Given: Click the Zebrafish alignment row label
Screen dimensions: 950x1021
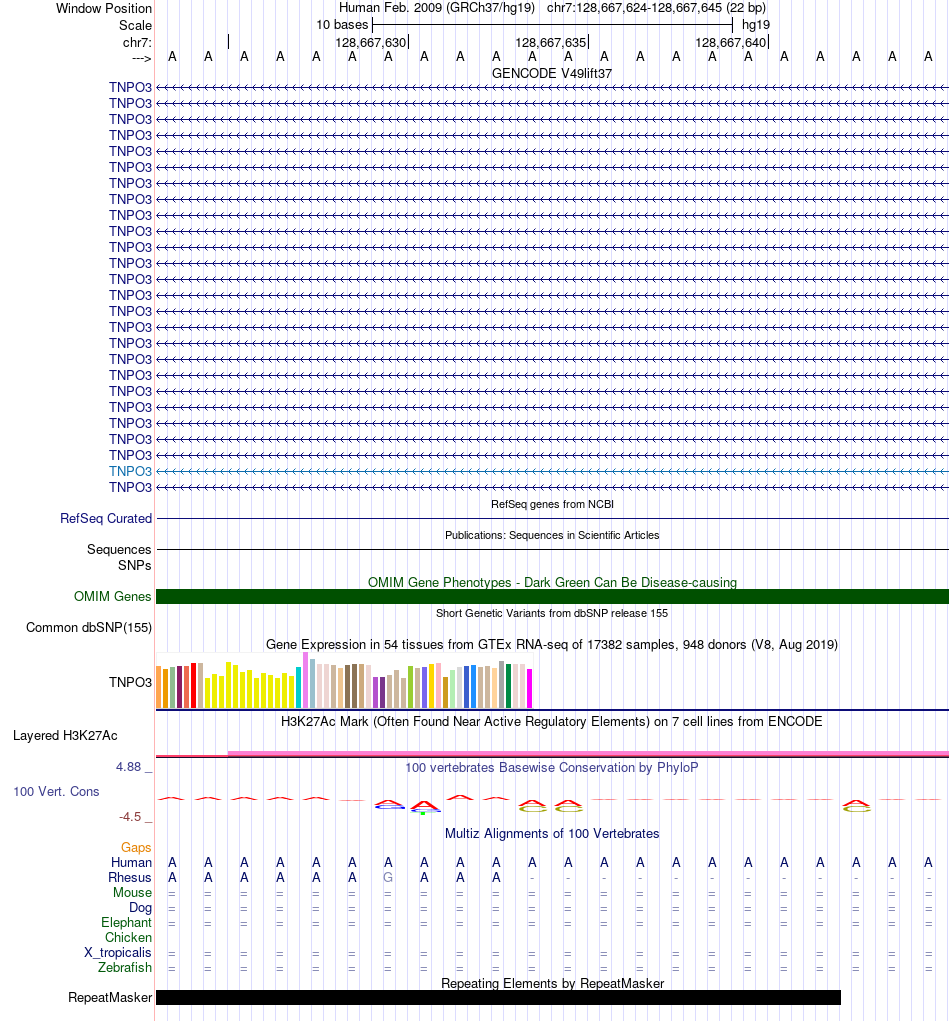Looking at the screenshot, I should [125, 967].
